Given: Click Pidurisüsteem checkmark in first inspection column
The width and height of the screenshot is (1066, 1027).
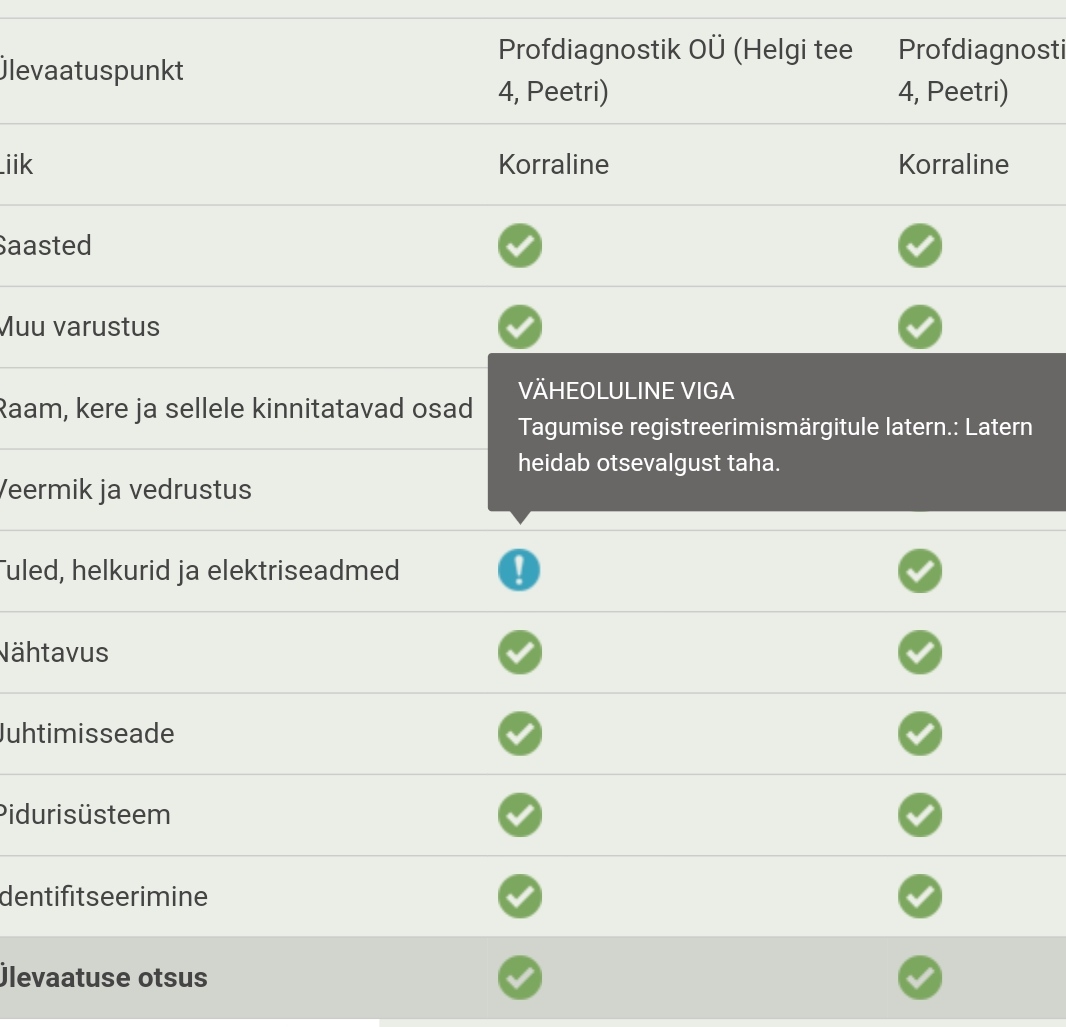Looking at the screenshot, I should [519, 814].
